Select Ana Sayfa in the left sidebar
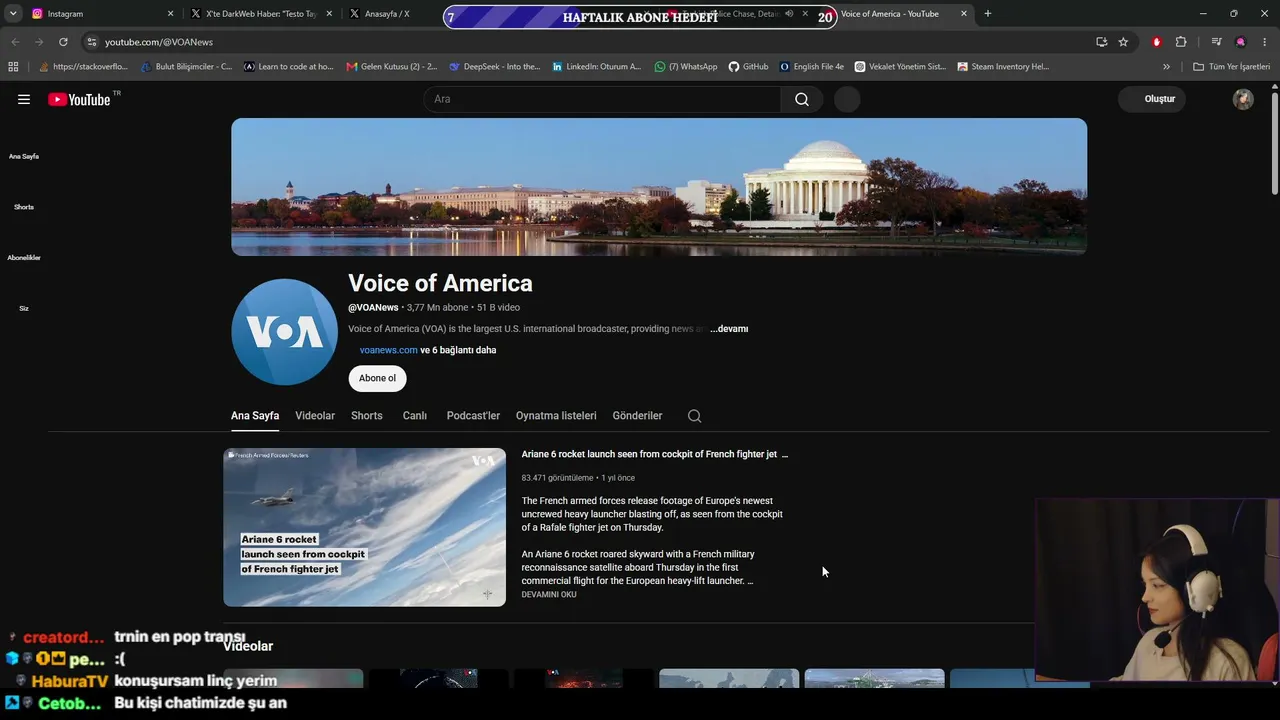Image resolution: width=1280 pixels, height=720 pixels. [x=24, y=156]
